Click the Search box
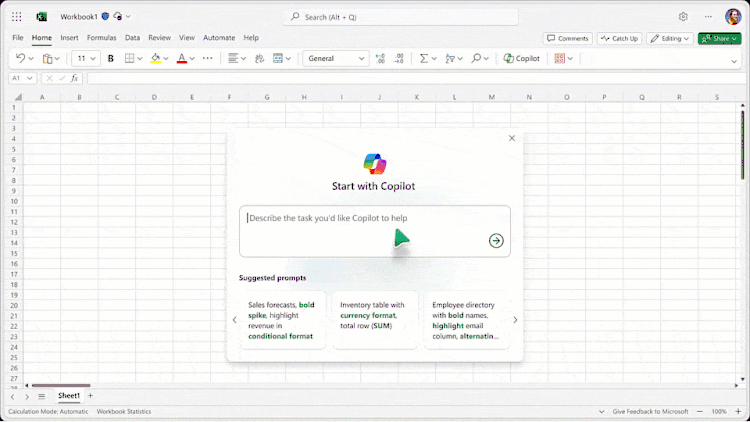 pyautogui.click(x=401, y=17)
